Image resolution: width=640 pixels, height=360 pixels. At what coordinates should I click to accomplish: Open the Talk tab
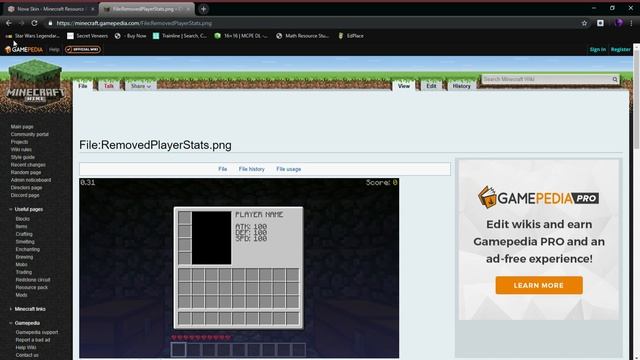(109, 86)
